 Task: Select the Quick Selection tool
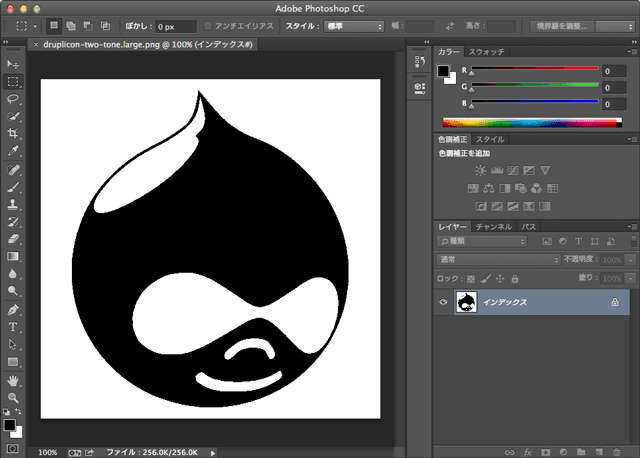tap(13, 116)
